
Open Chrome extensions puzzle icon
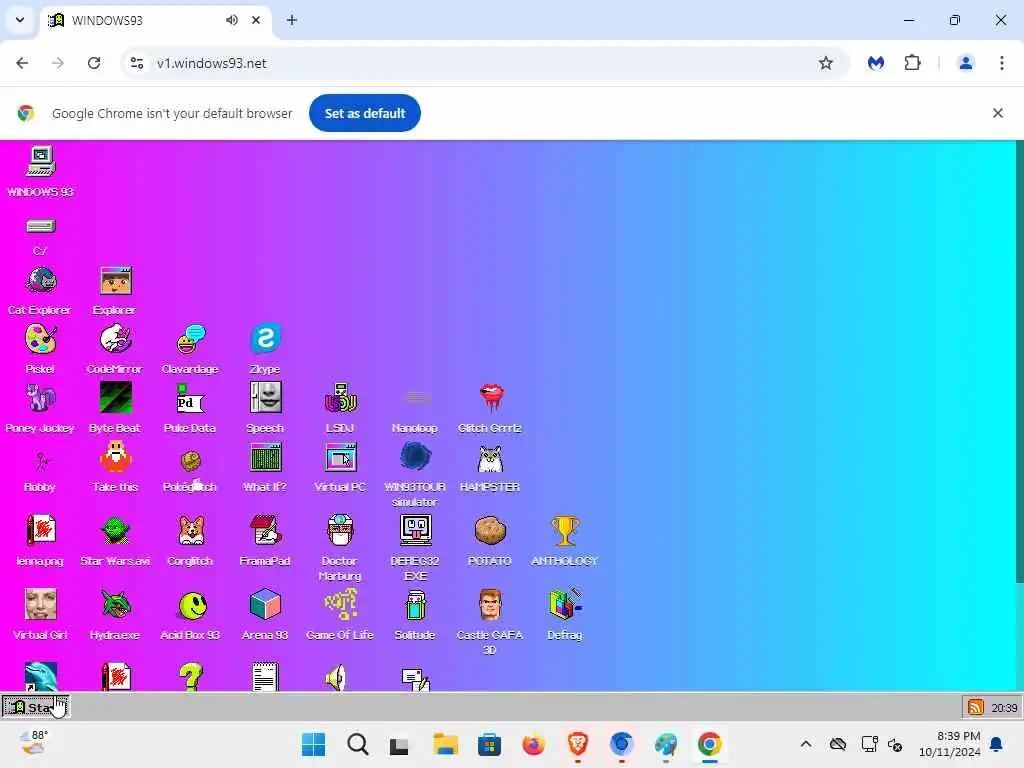coord(912,63)
